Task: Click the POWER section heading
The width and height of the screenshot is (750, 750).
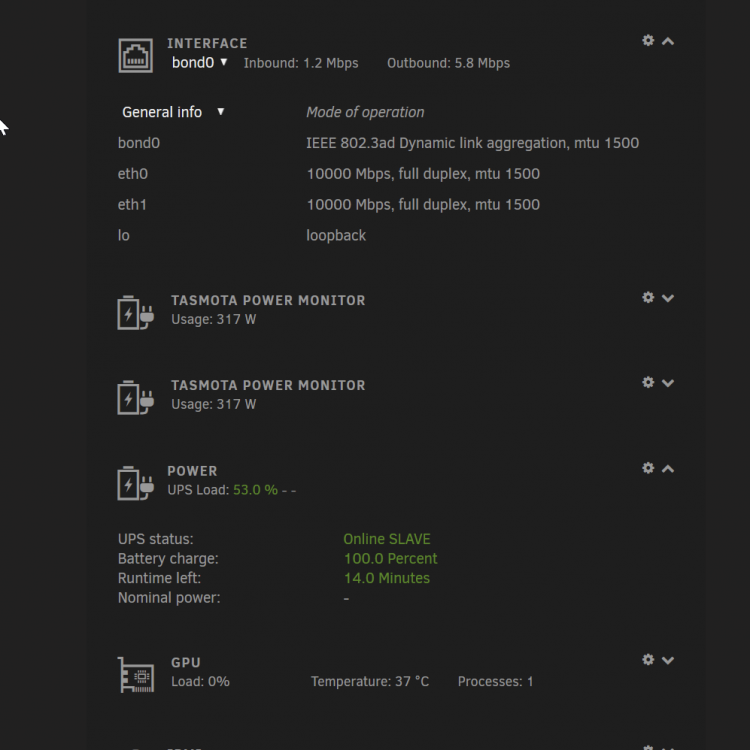Action: pyautogui.click(x=192, y=471)
